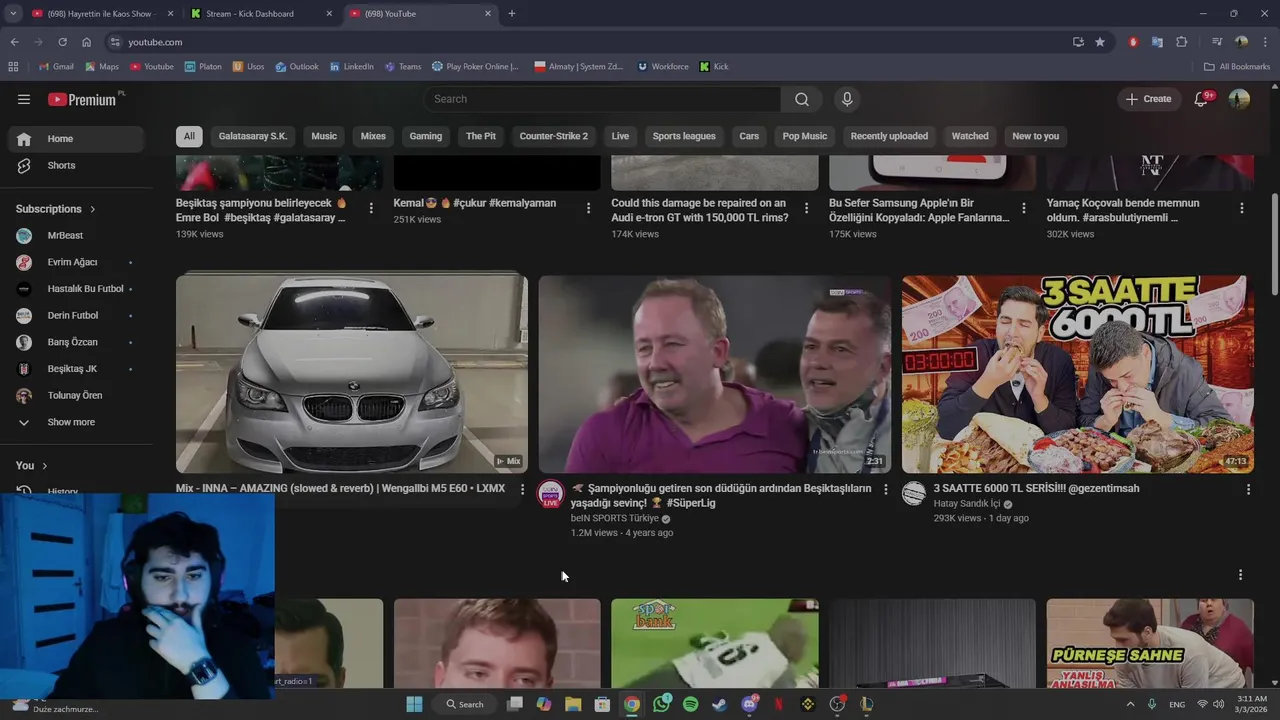1280x720 pixels.
Task: Open a new Chrome tab
Action: (x=512, y=14)
